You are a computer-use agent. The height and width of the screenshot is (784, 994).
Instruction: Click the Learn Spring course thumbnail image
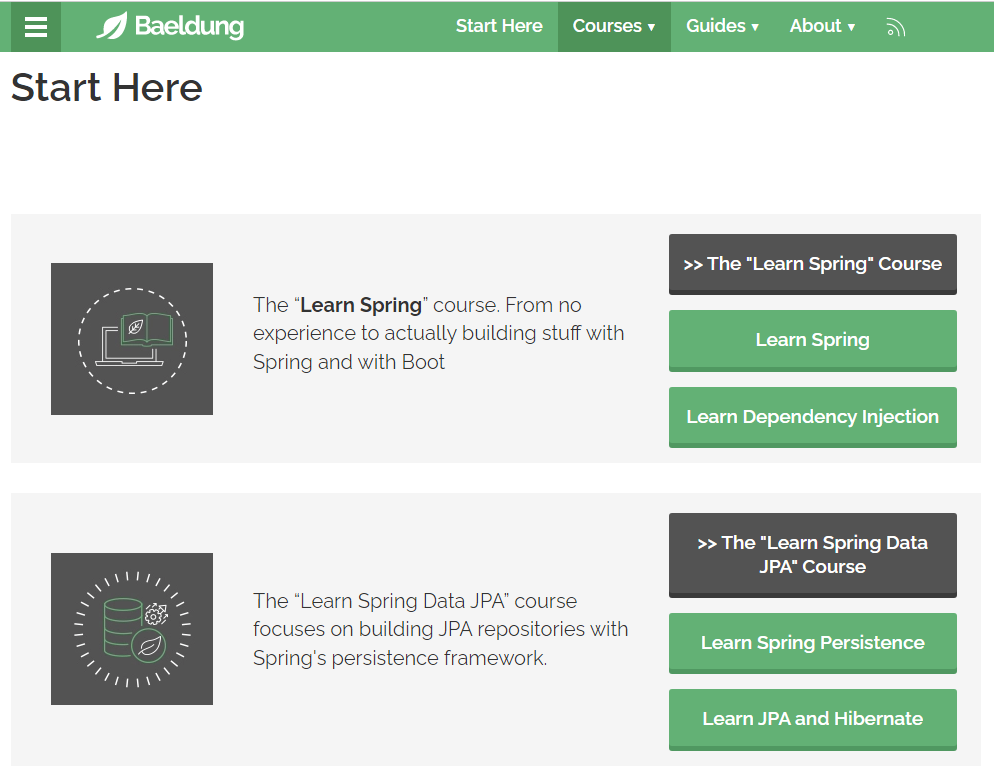pyautogui.click(x=132, y=339)
